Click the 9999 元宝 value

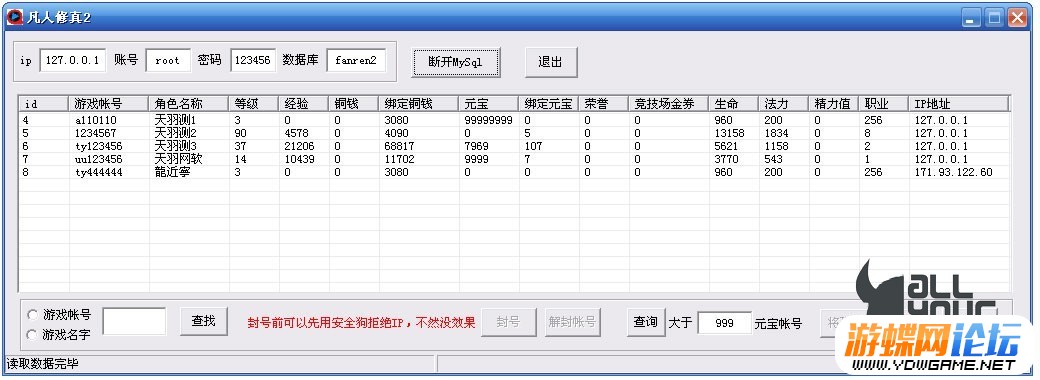476,159
